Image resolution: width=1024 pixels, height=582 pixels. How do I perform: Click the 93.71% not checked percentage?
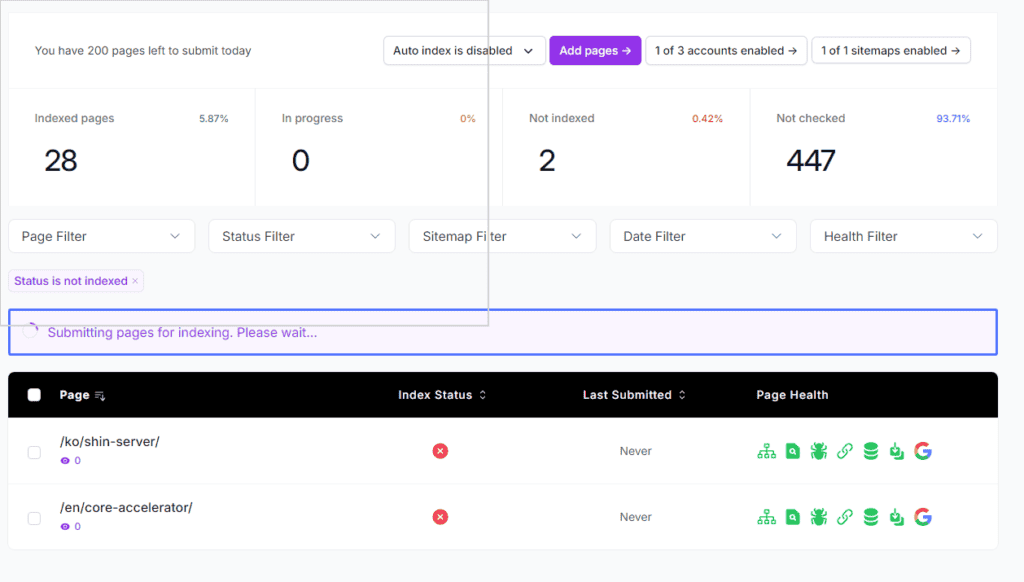[x=953, y=119]
